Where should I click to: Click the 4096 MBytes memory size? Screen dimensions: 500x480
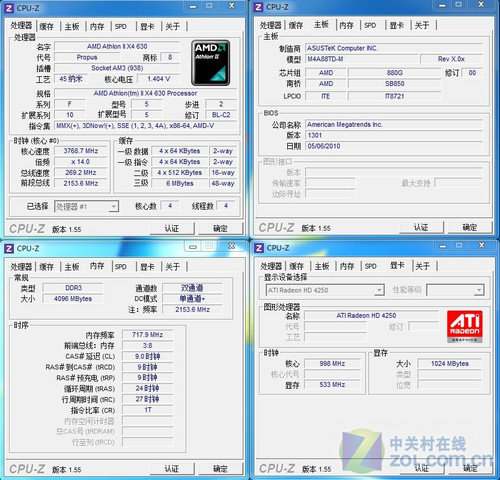tap(73, 299)
